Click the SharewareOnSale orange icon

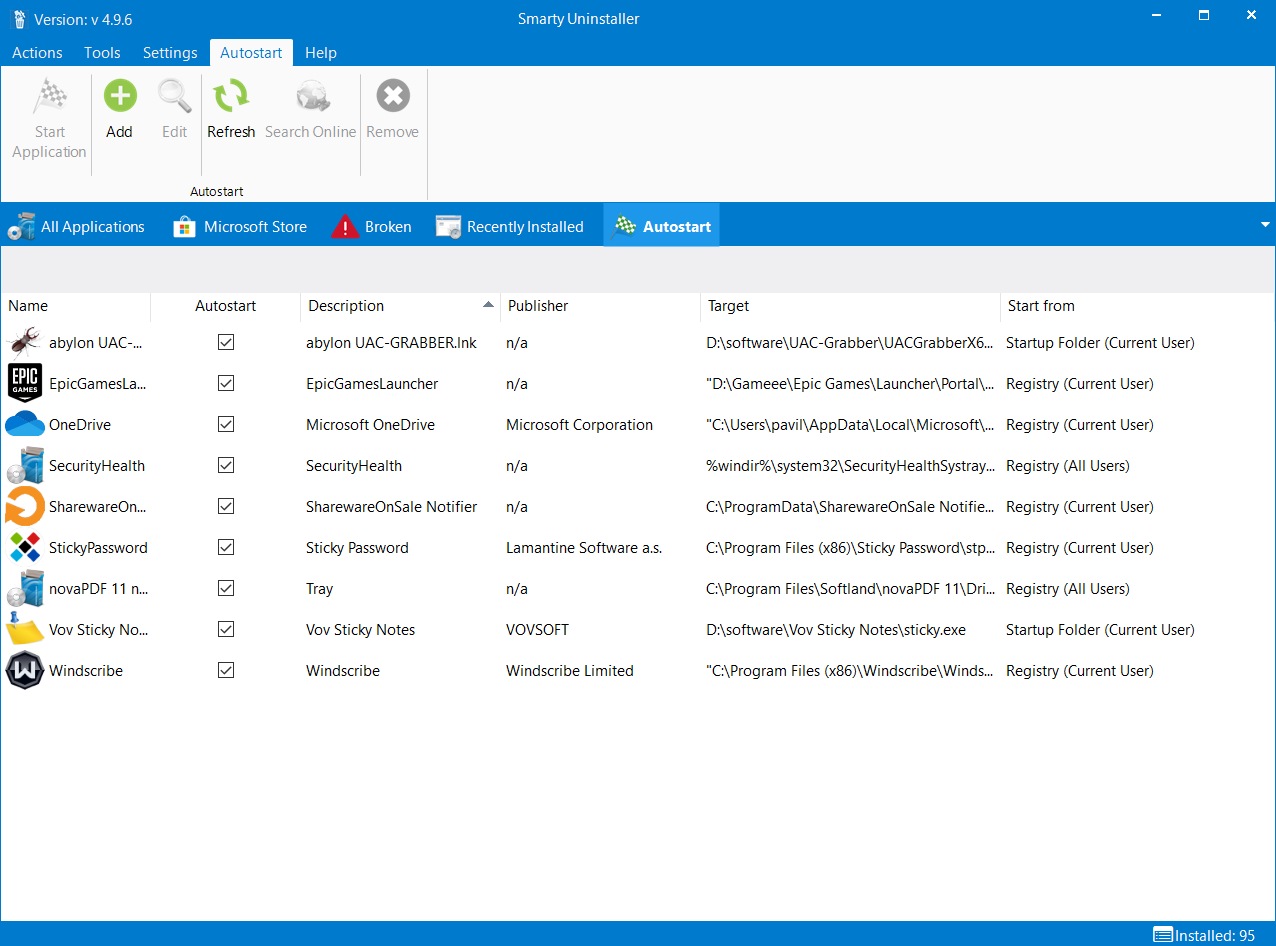point(24,506)
